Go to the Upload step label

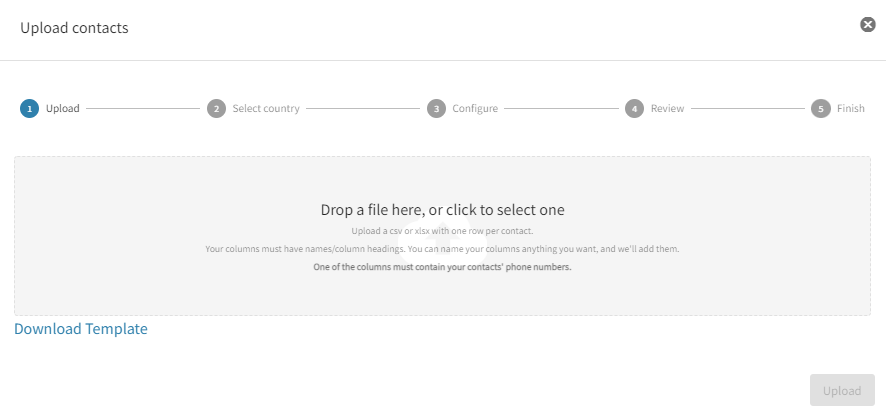click(63, 109)
